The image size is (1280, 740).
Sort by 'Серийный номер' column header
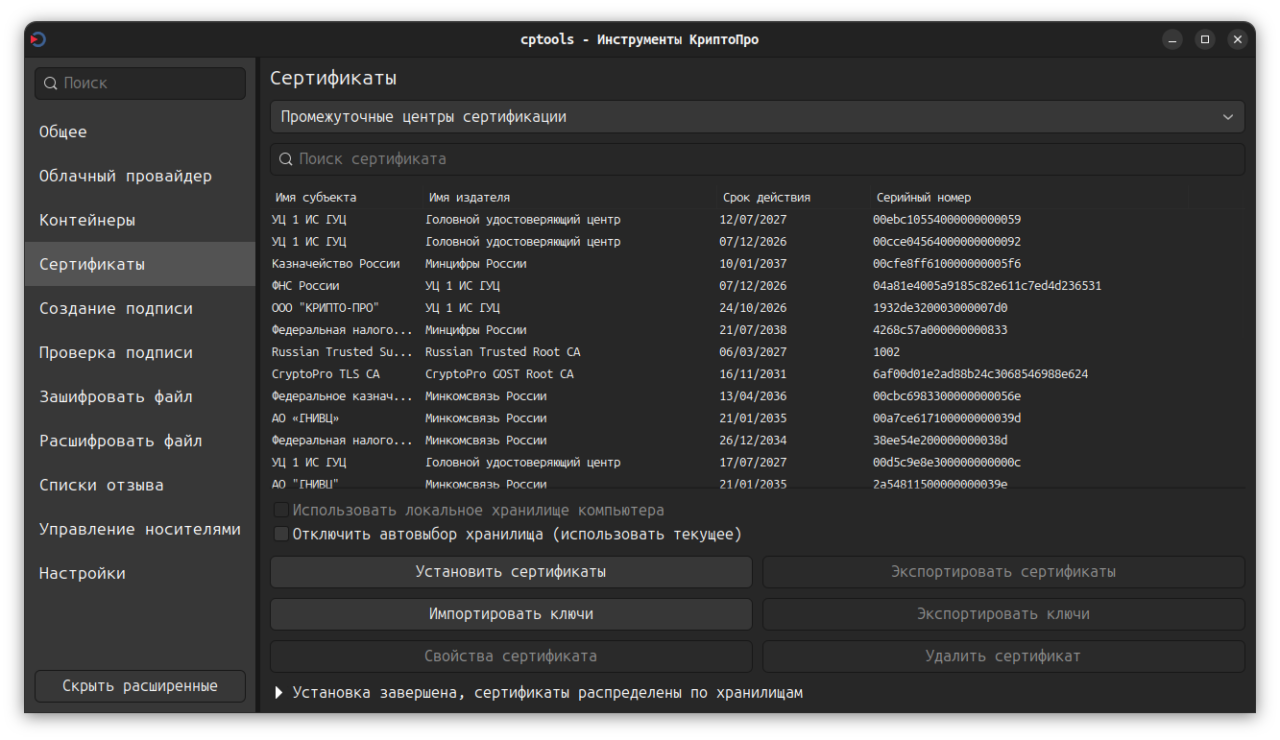pos(924,198)
